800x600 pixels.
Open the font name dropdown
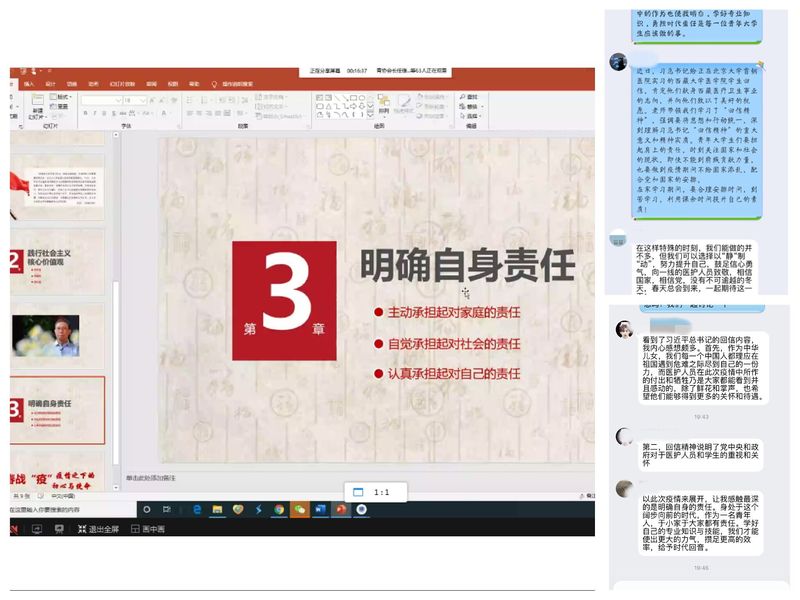pyautogui.click(x=119, y=100)
